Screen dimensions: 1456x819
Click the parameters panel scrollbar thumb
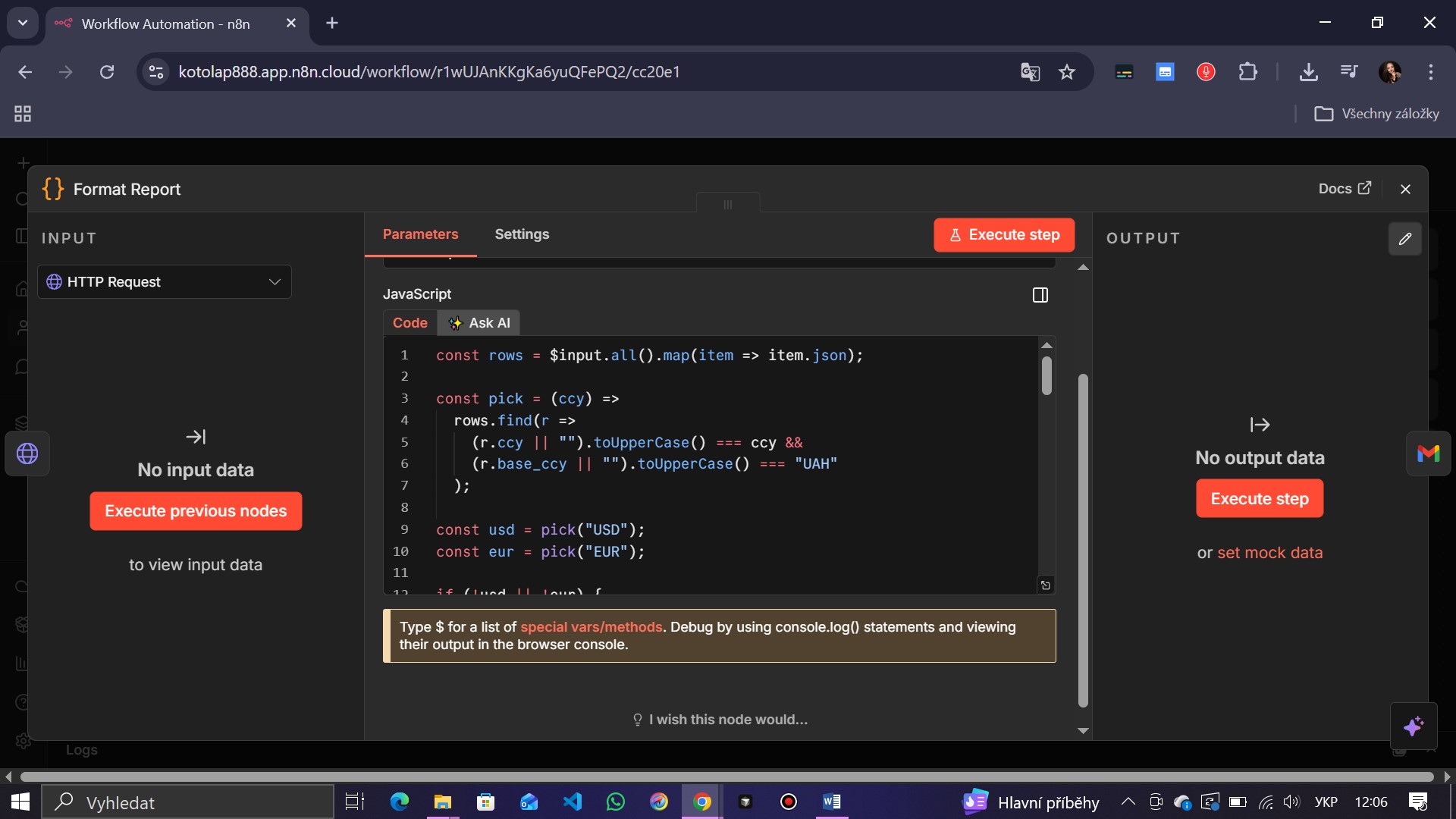1083,540
